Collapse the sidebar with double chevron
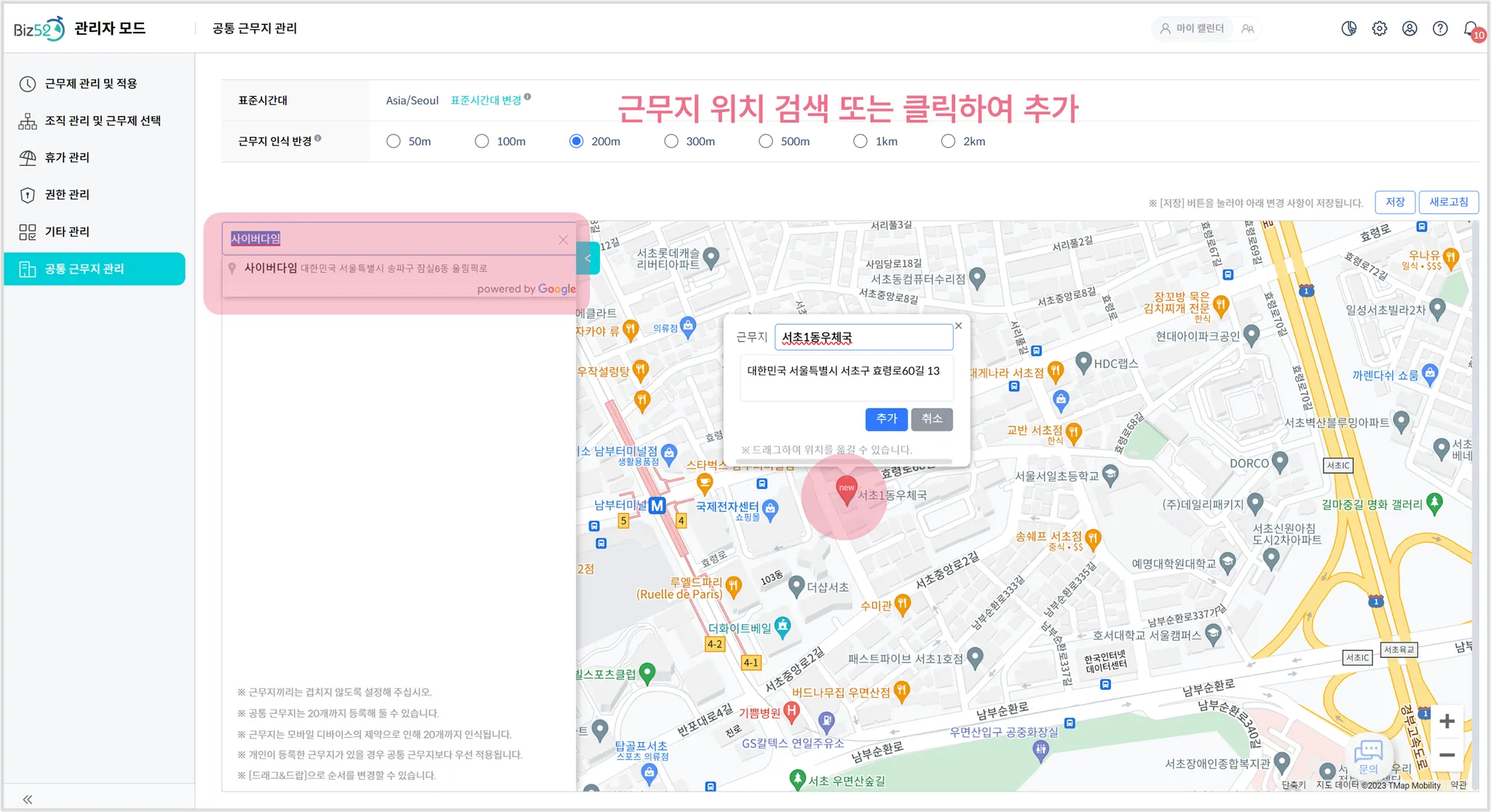The image size is (1491, 812). 28,799
